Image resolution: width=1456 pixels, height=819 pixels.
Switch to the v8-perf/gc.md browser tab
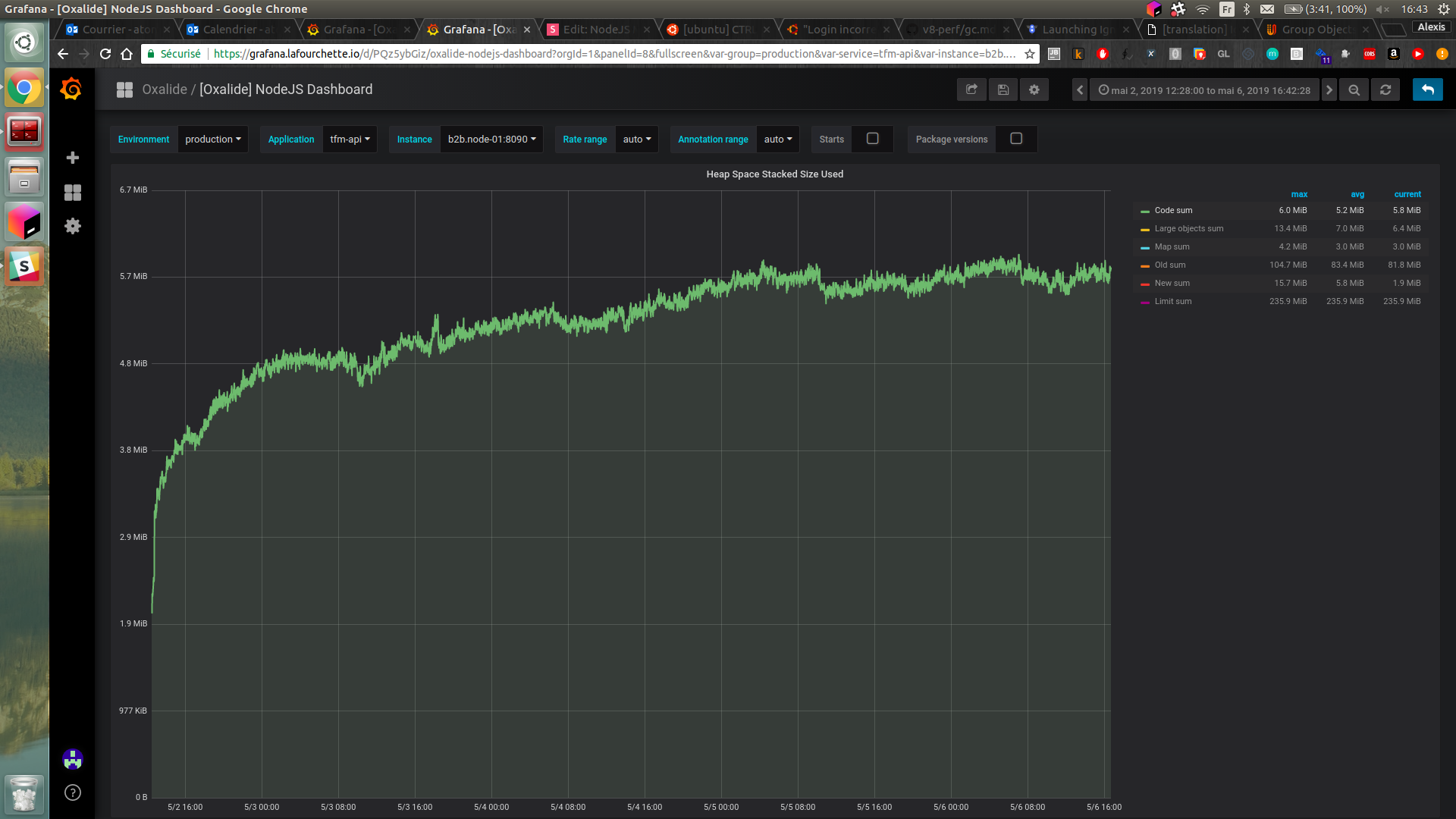[957, 30]
